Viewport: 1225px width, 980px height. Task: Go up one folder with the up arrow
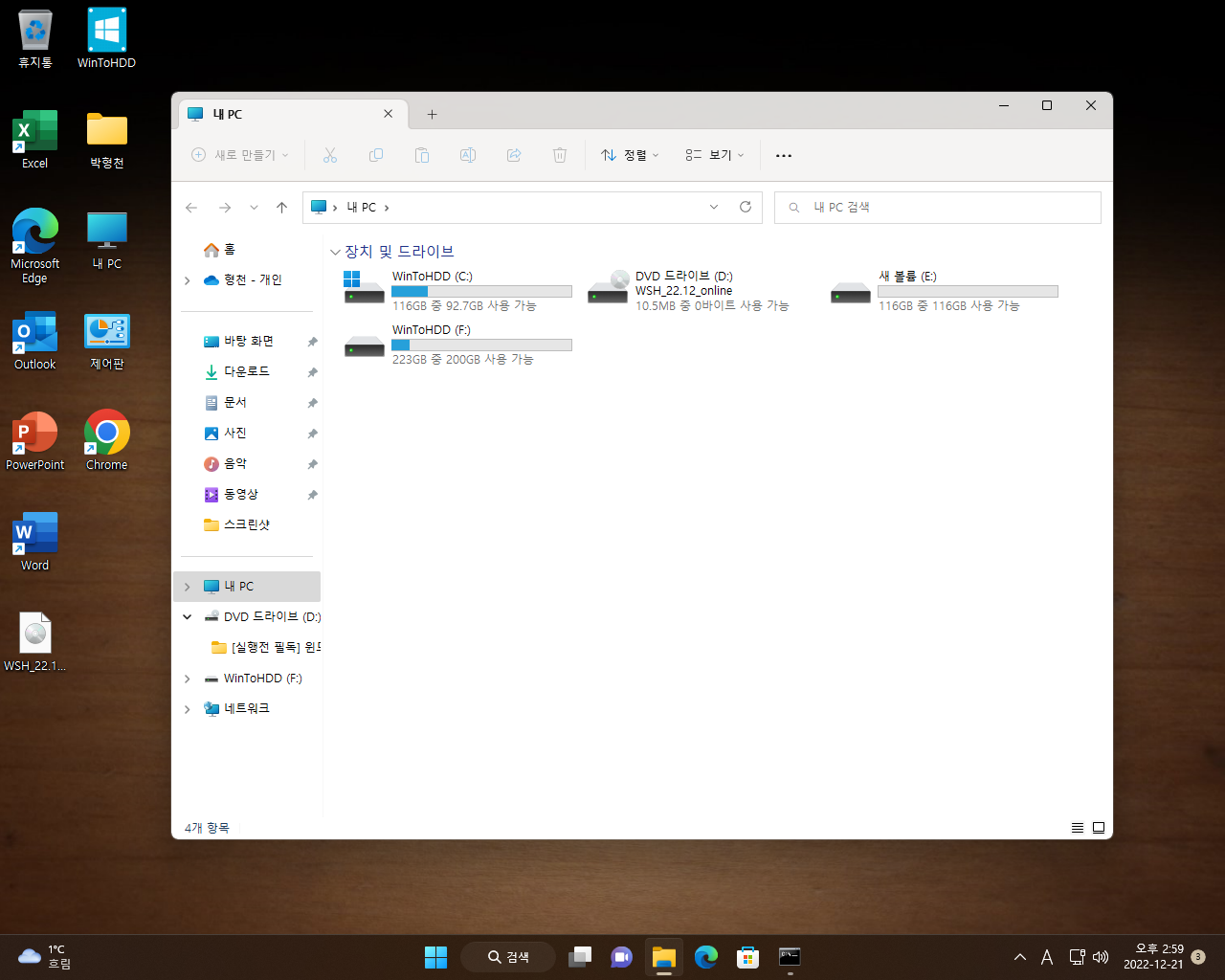coord(281,207)
